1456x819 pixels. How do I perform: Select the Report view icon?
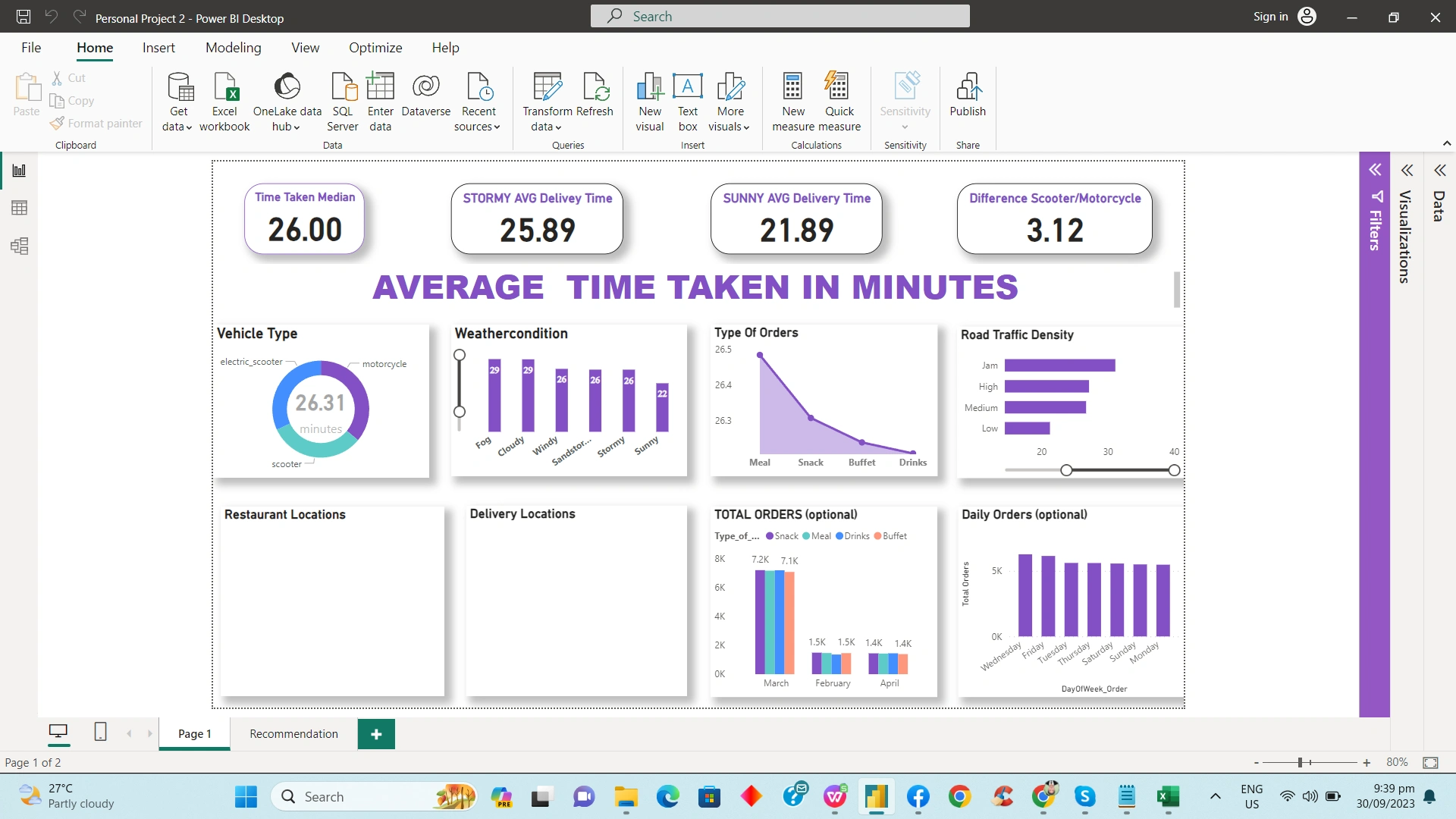click(19, 170)
